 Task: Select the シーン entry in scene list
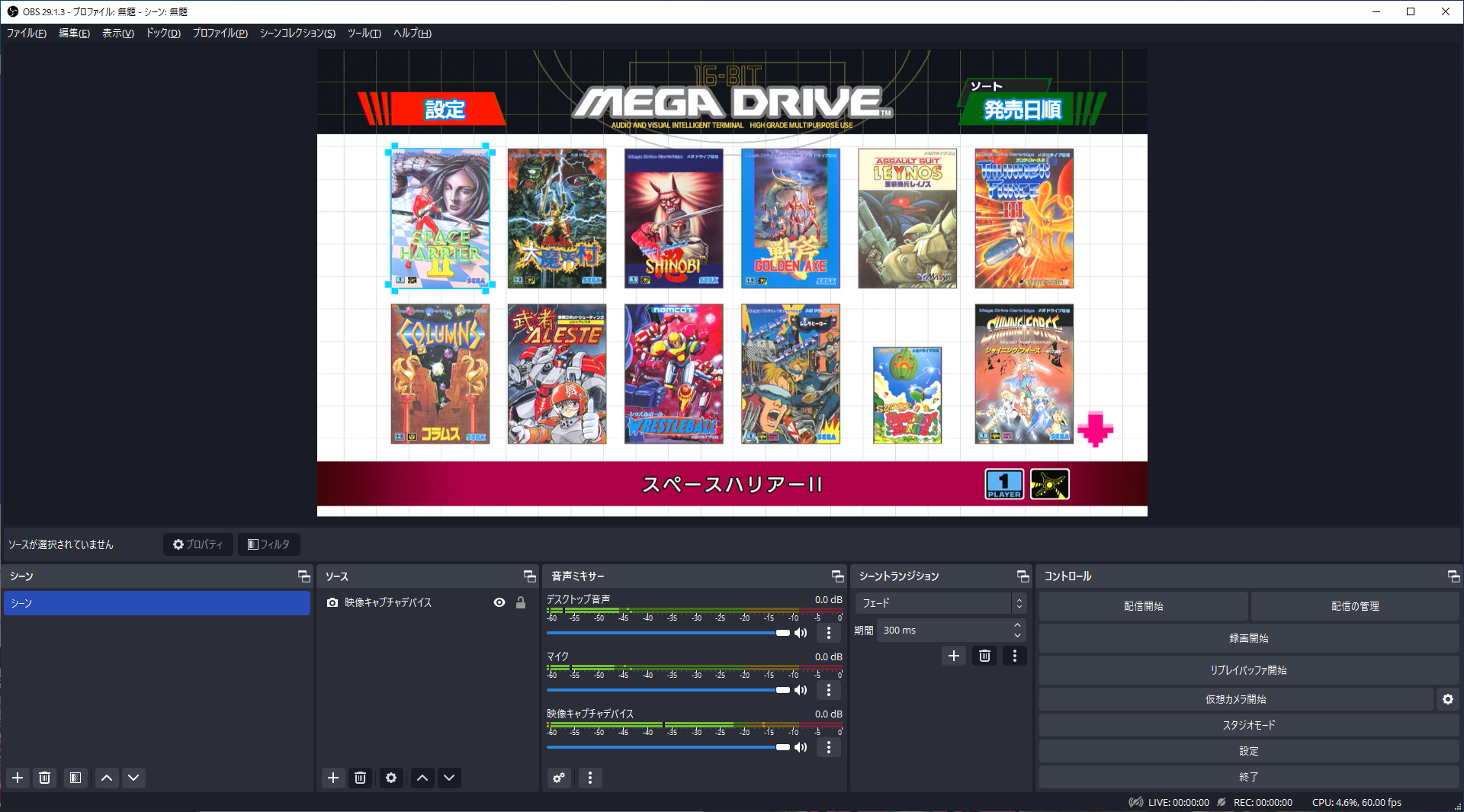157,603
